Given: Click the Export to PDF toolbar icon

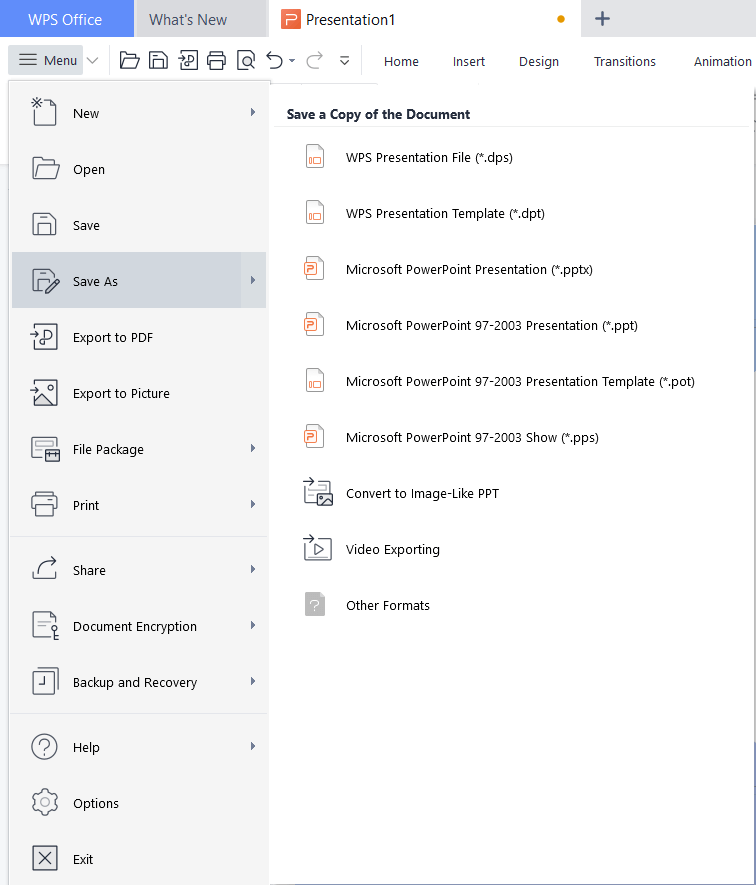Looking at the screenshot, I should coord(188,60).
